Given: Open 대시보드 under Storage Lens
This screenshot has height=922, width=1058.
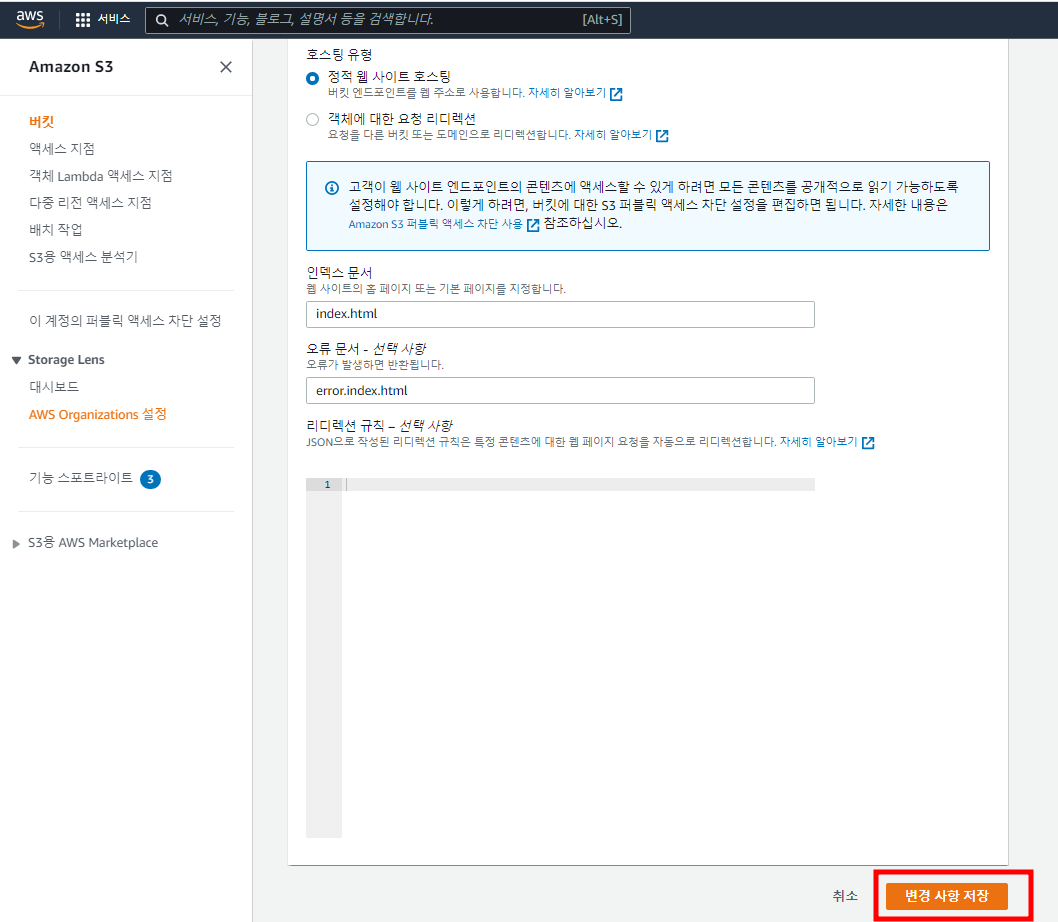Looking at the screenshot, I should (x=54, y=387).
